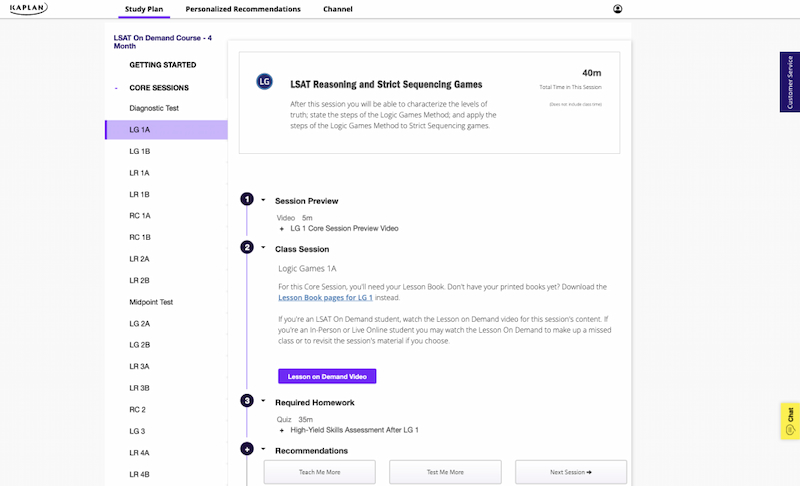
Task: Click the 40m total time value
Action: [592, 73]
